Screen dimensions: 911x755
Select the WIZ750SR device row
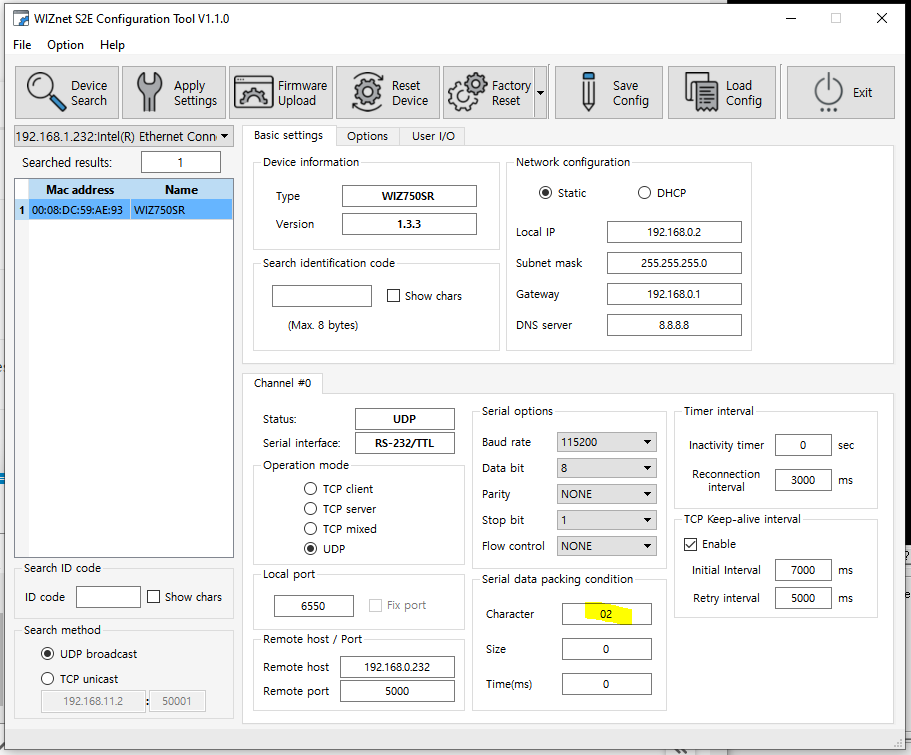[x=124, y=210]
